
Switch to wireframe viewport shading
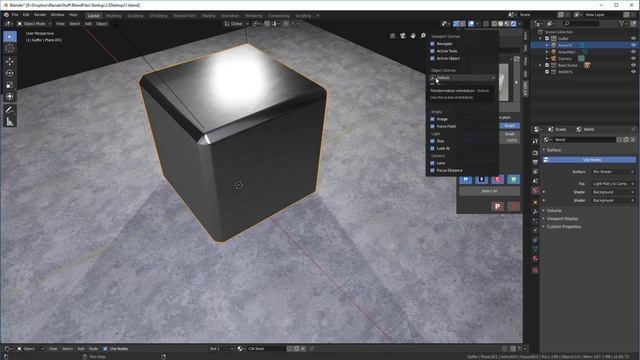point(494,24)
